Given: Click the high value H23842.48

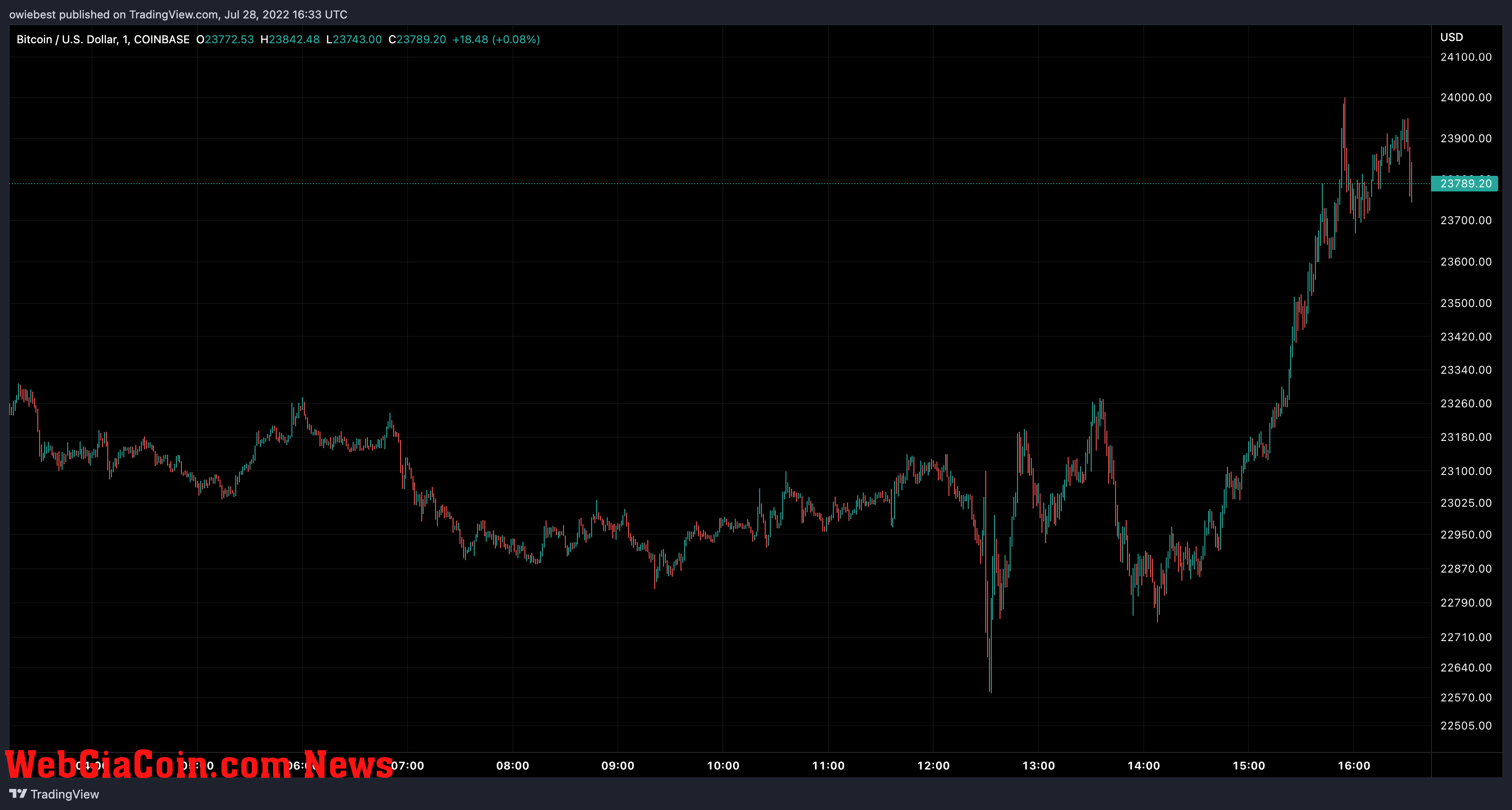Looking at the screenshot, I should [290, 39].
